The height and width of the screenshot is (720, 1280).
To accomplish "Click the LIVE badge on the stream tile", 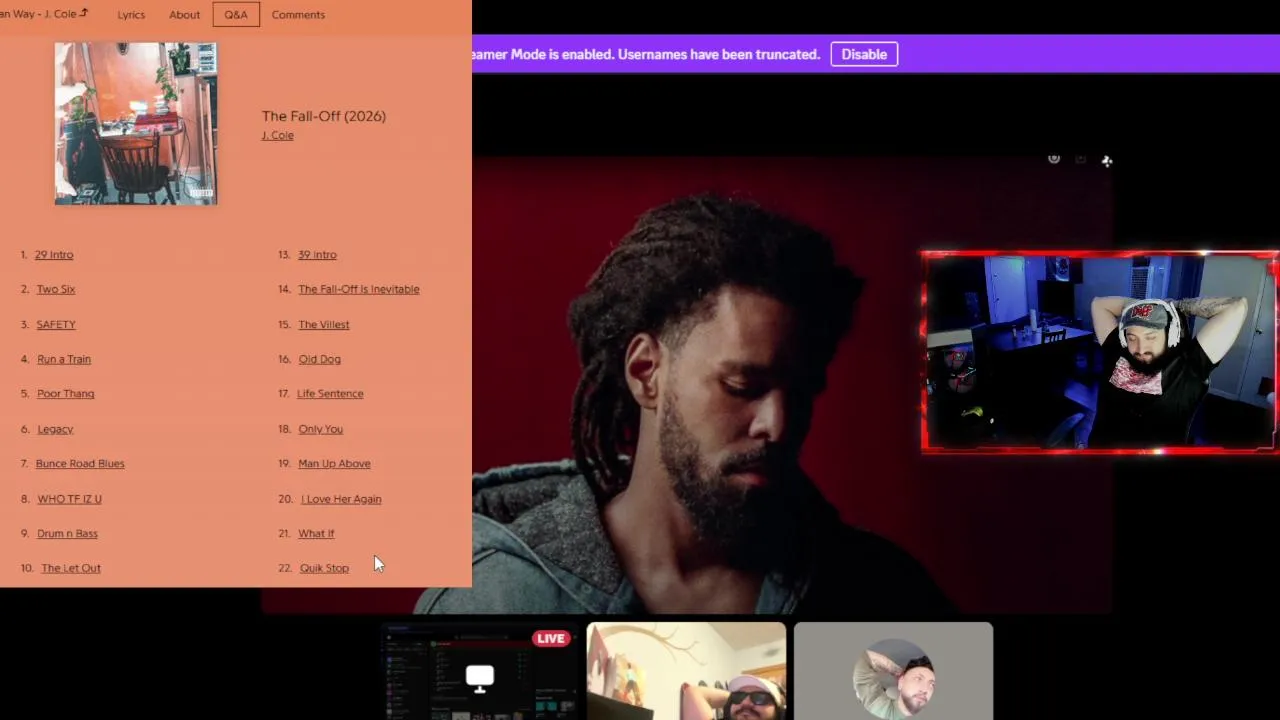I will click(x=551, y=638).
